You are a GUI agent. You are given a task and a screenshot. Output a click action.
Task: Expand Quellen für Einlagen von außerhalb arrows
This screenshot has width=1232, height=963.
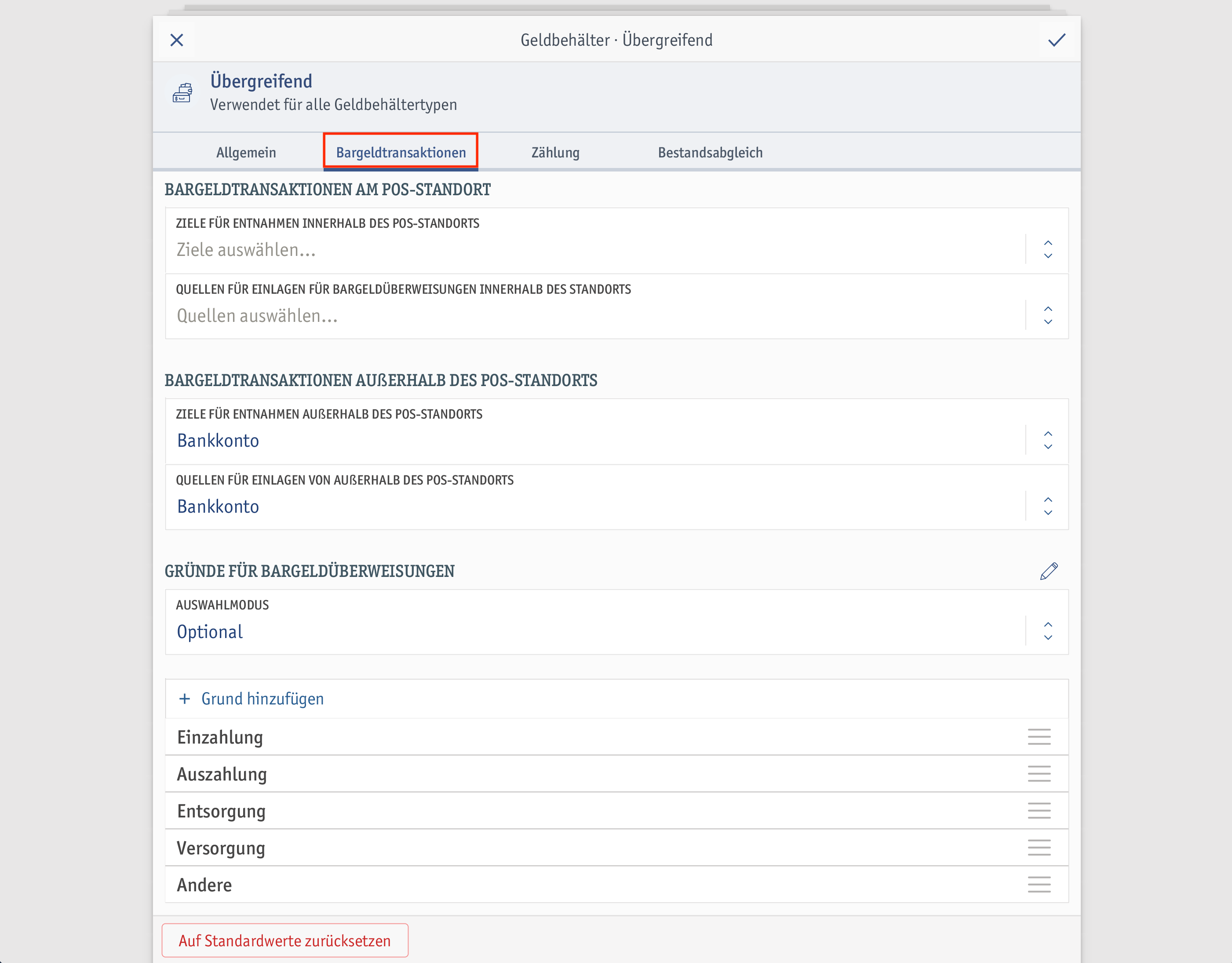point(1048,506)
